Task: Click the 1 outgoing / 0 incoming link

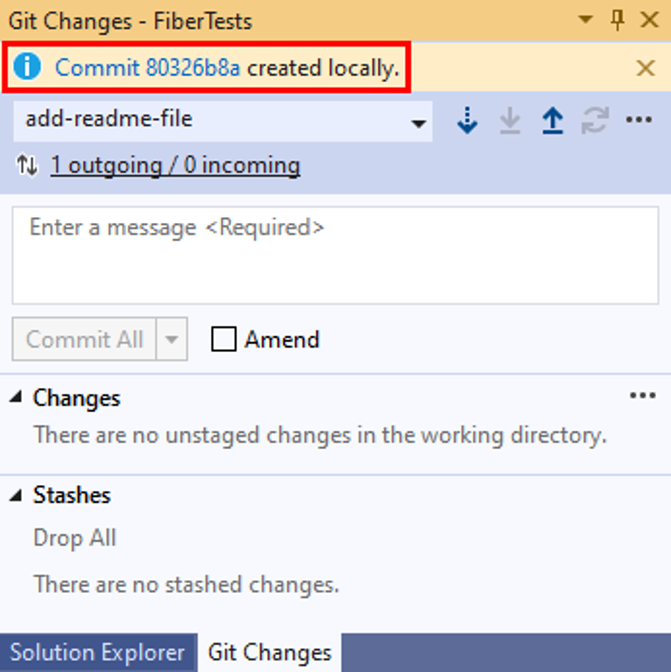Action: [x=175, y=165]
